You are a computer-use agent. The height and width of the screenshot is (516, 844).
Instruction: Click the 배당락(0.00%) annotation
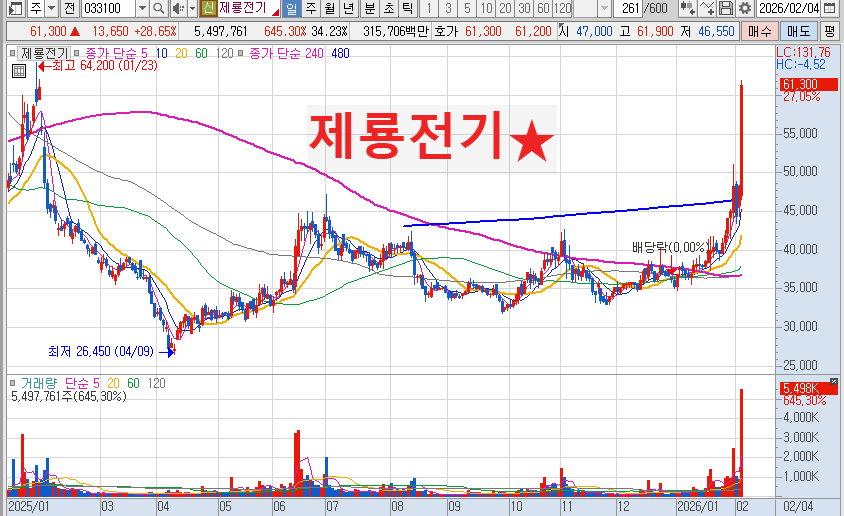tap(669, 247)
